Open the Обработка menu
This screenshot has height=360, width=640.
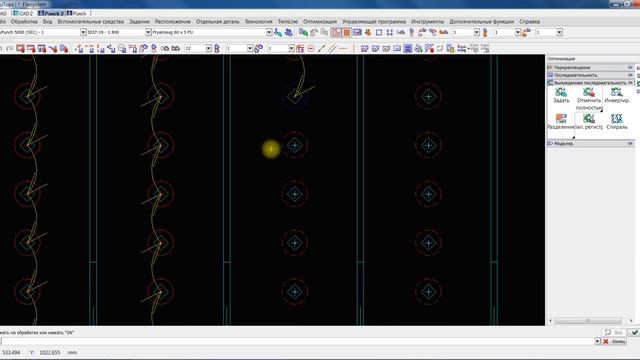[x=24, y=21]
